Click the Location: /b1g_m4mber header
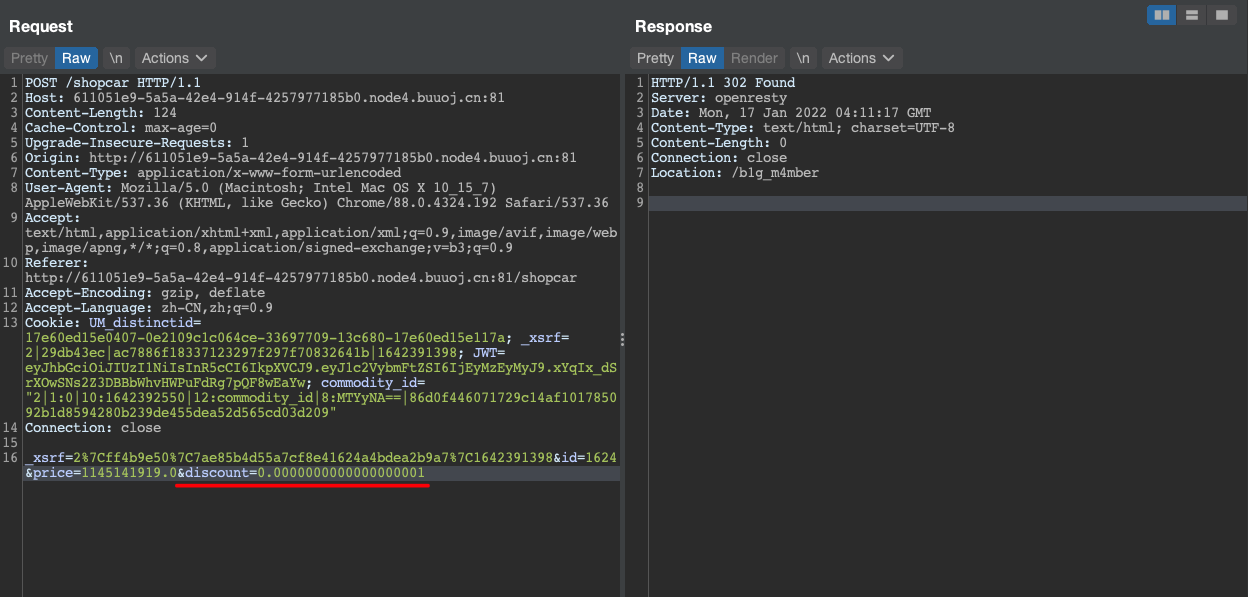 [735, 173]
